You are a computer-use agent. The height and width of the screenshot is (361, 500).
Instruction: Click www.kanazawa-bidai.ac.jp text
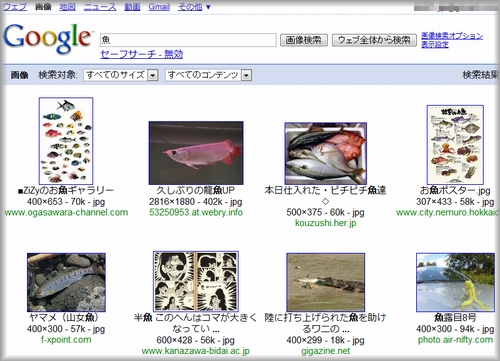coord(196,351)
